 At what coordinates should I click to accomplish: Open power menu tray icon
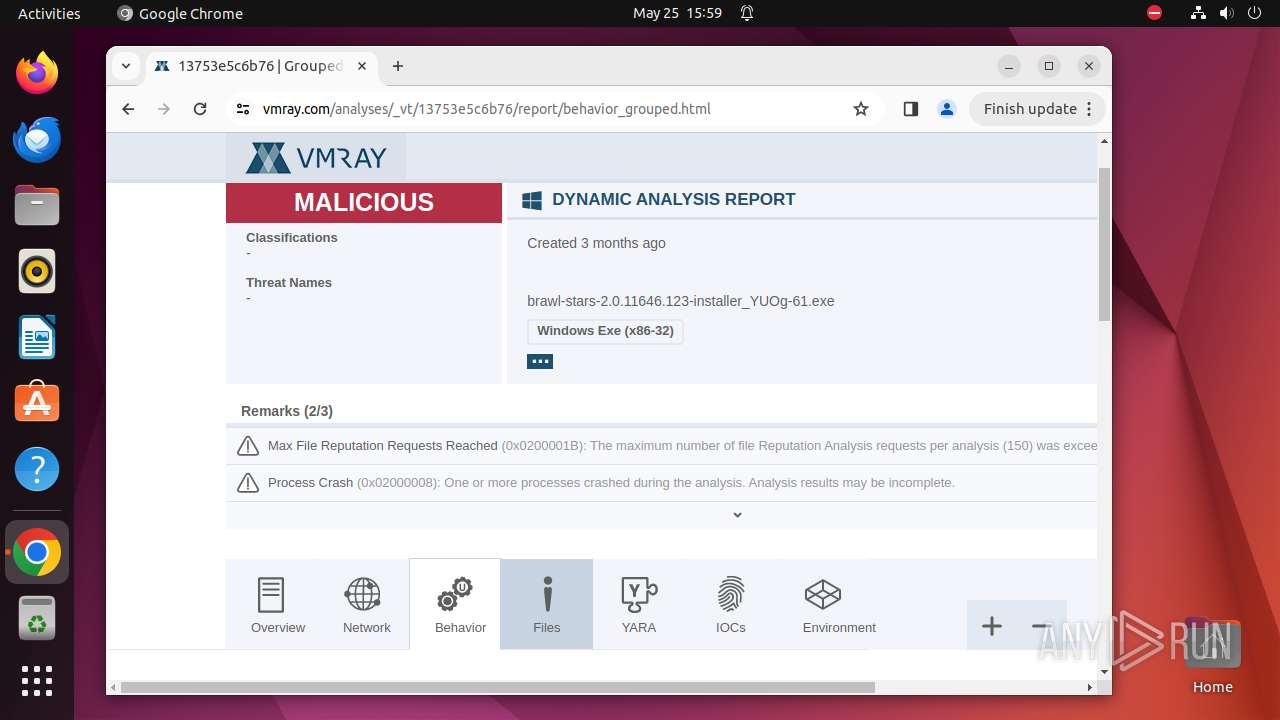[x=1254, y=13]
